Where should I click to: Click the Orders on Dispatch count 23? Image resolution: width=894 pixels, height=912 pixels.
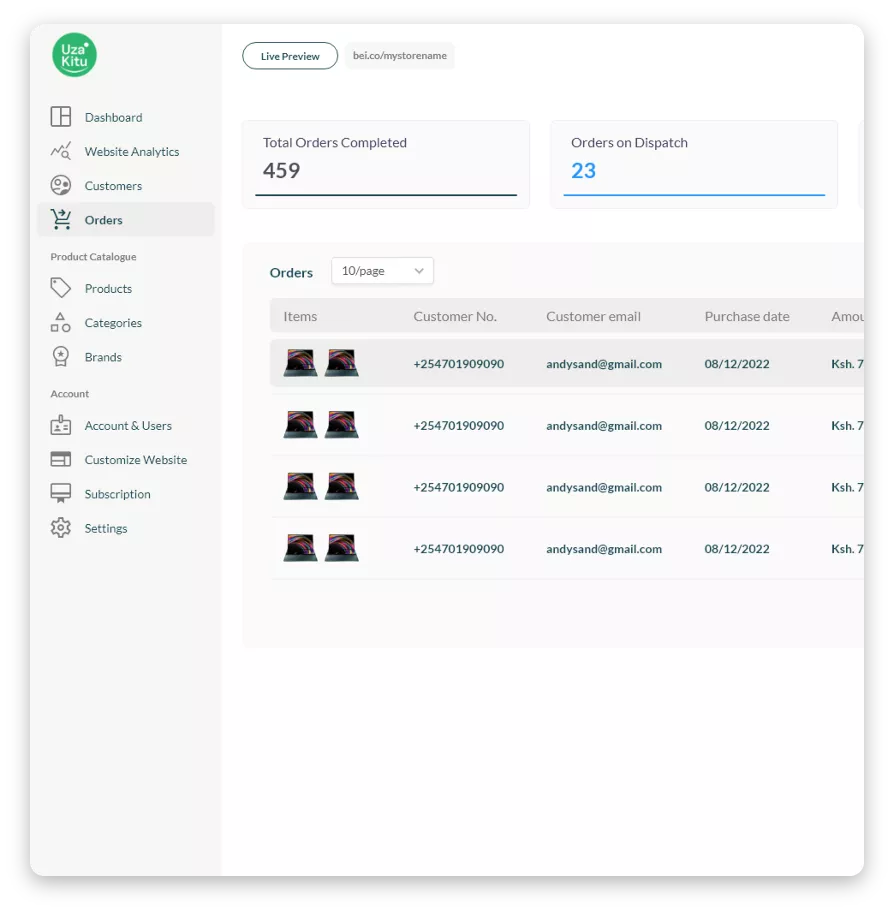click(583, 171)
